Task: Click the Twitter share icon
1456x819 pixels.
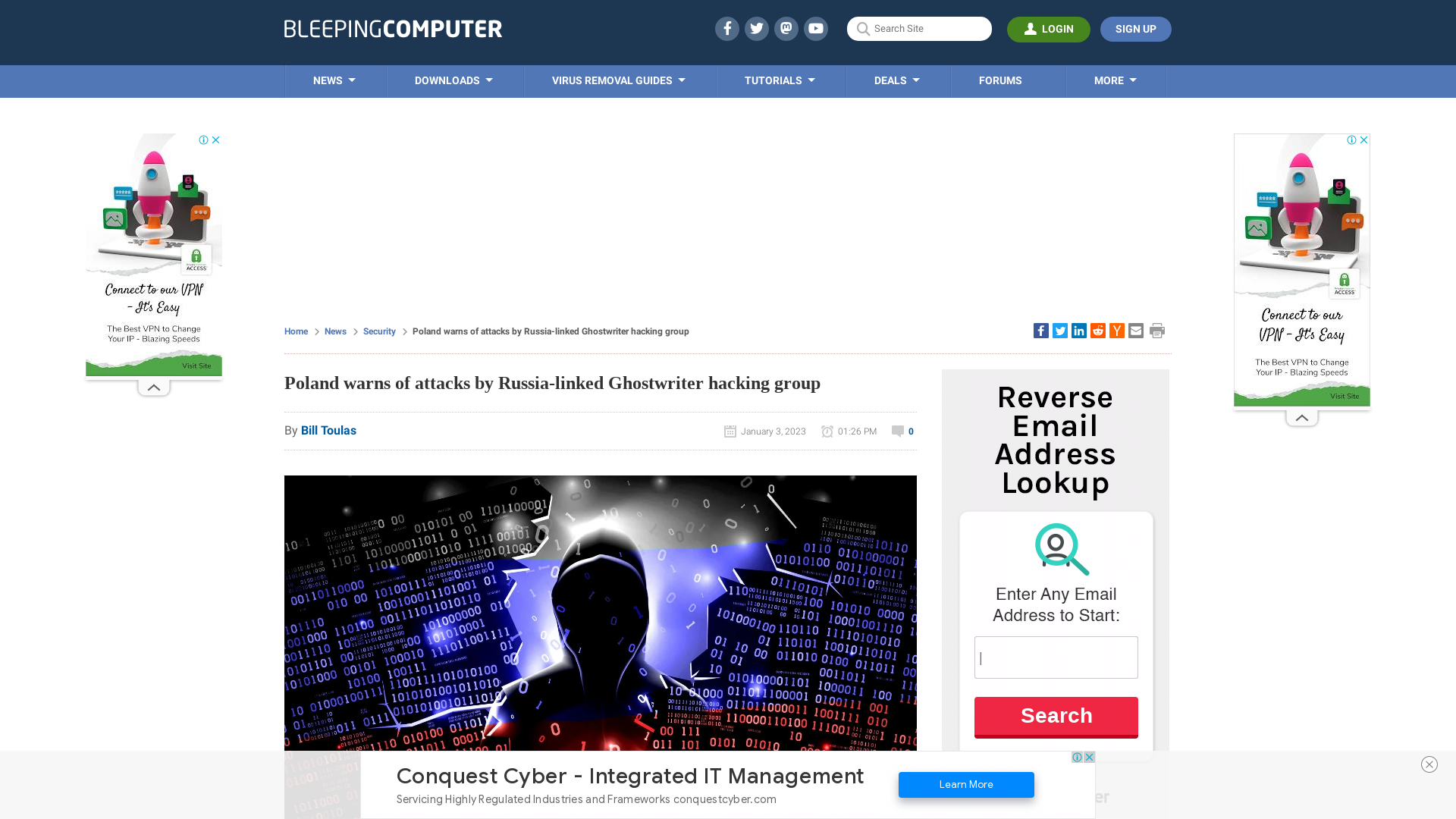Action: (1059, 330)
